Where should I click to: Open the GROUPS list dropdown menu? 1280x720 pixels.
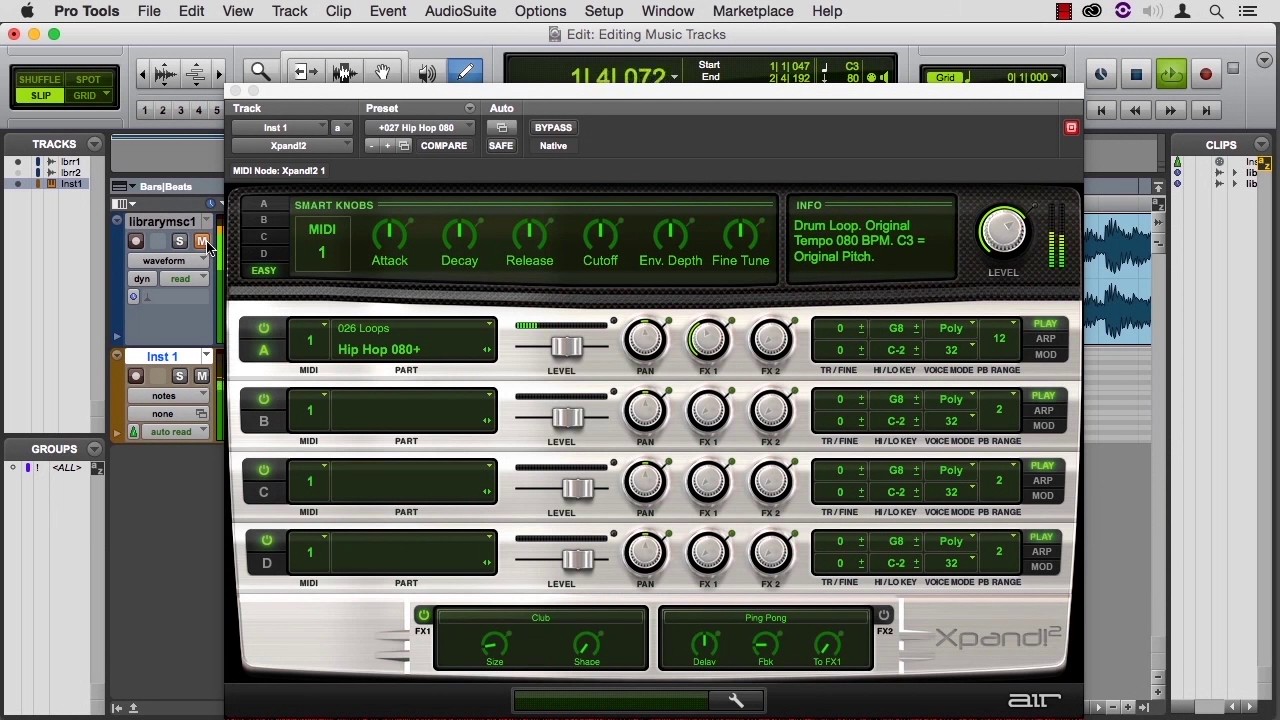click(94, 449)
